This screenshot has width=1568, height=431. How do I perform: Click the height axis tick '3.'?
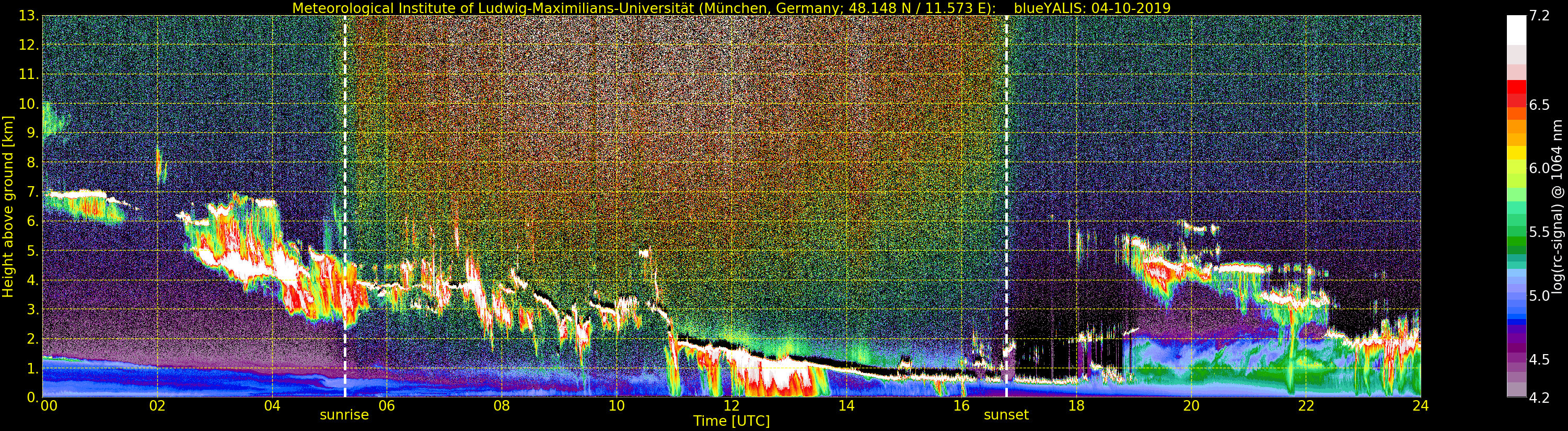coord(33,309)
